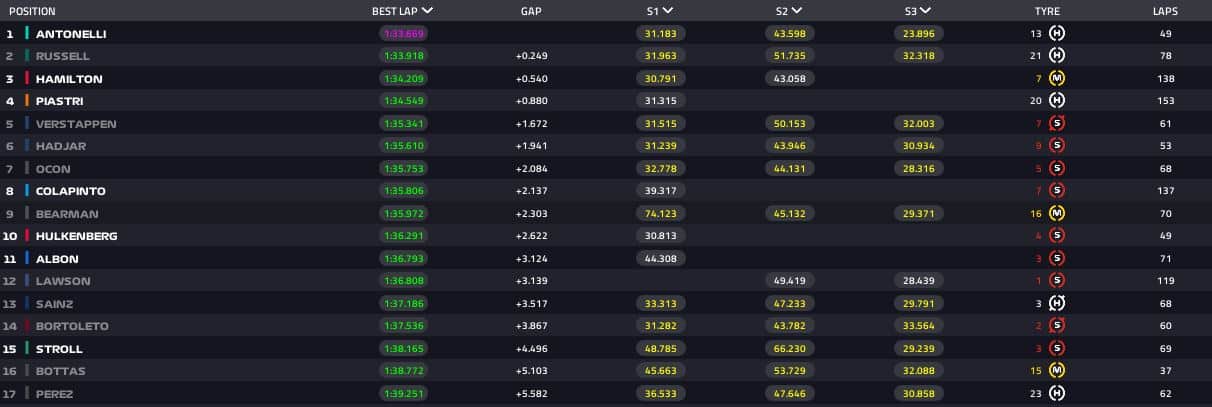Click Lawson's S2 time 49.419
The image size is (1212, 407).
pos(789,281)
